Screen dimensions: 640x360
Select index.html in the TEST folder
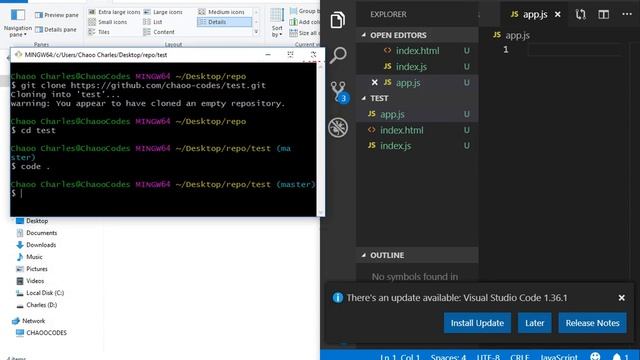tap(417, 130)
